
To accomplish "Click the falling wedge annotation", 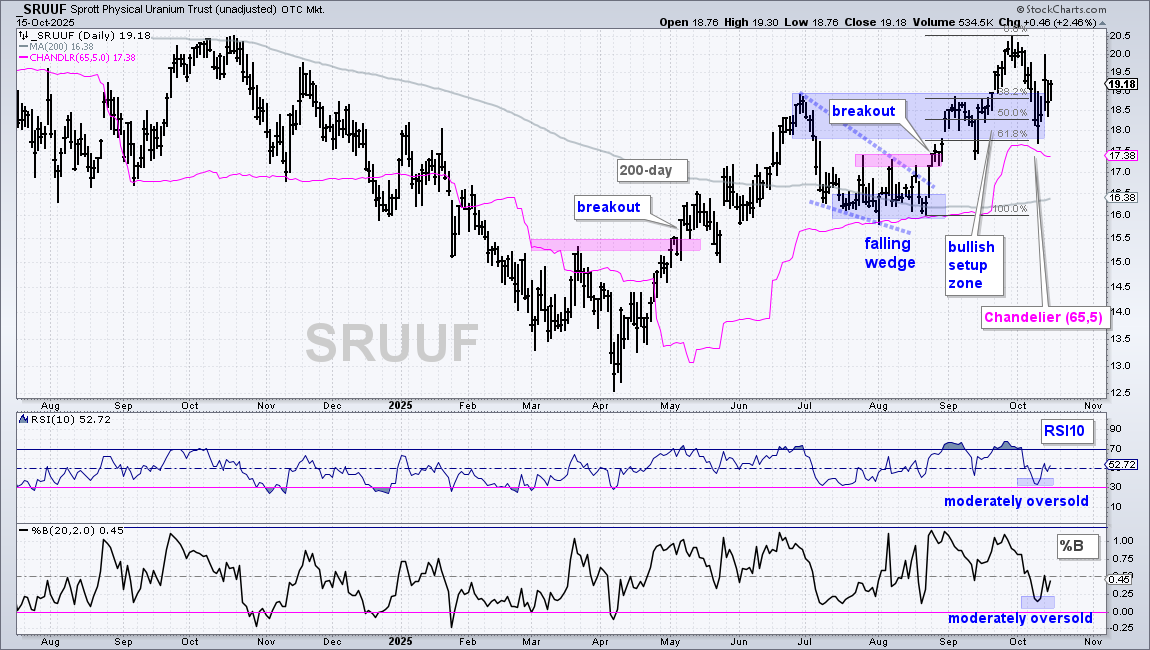I will [889, 253].
